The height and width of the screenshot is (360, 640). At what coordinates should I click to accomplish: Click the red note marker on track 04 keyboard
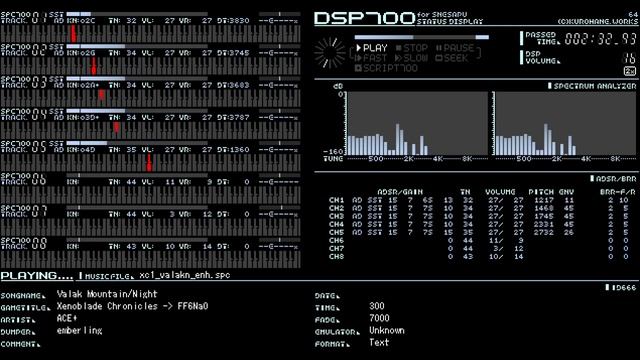tap(117, 127)
